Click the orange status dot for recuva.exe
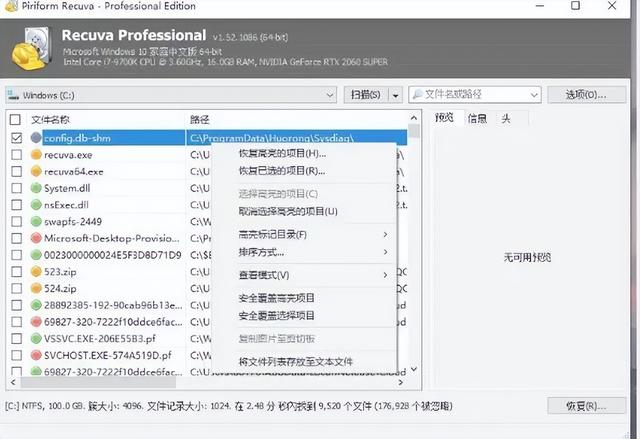640x439 pixels. (x=36, y=155)
